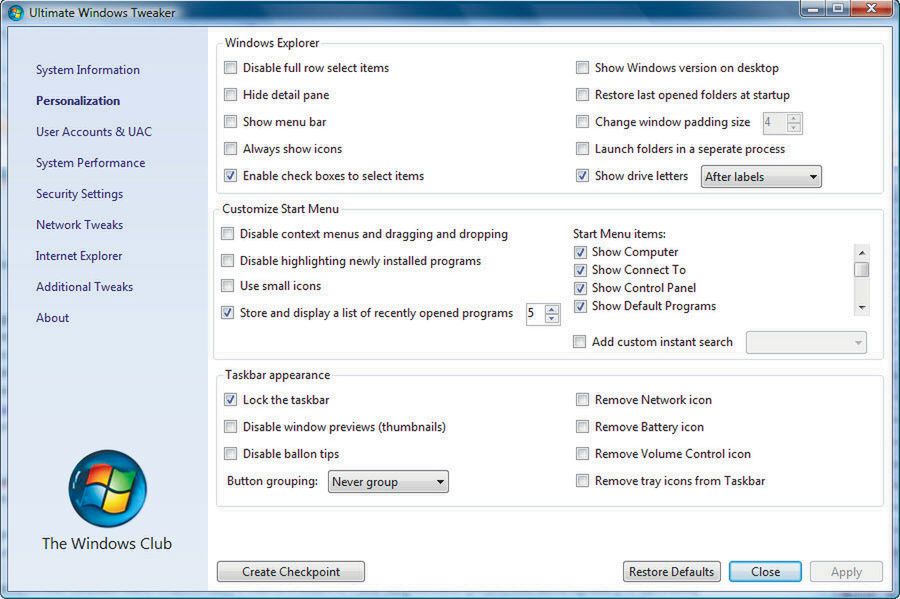Open the custom instant search dropdown

coord(806,343)
